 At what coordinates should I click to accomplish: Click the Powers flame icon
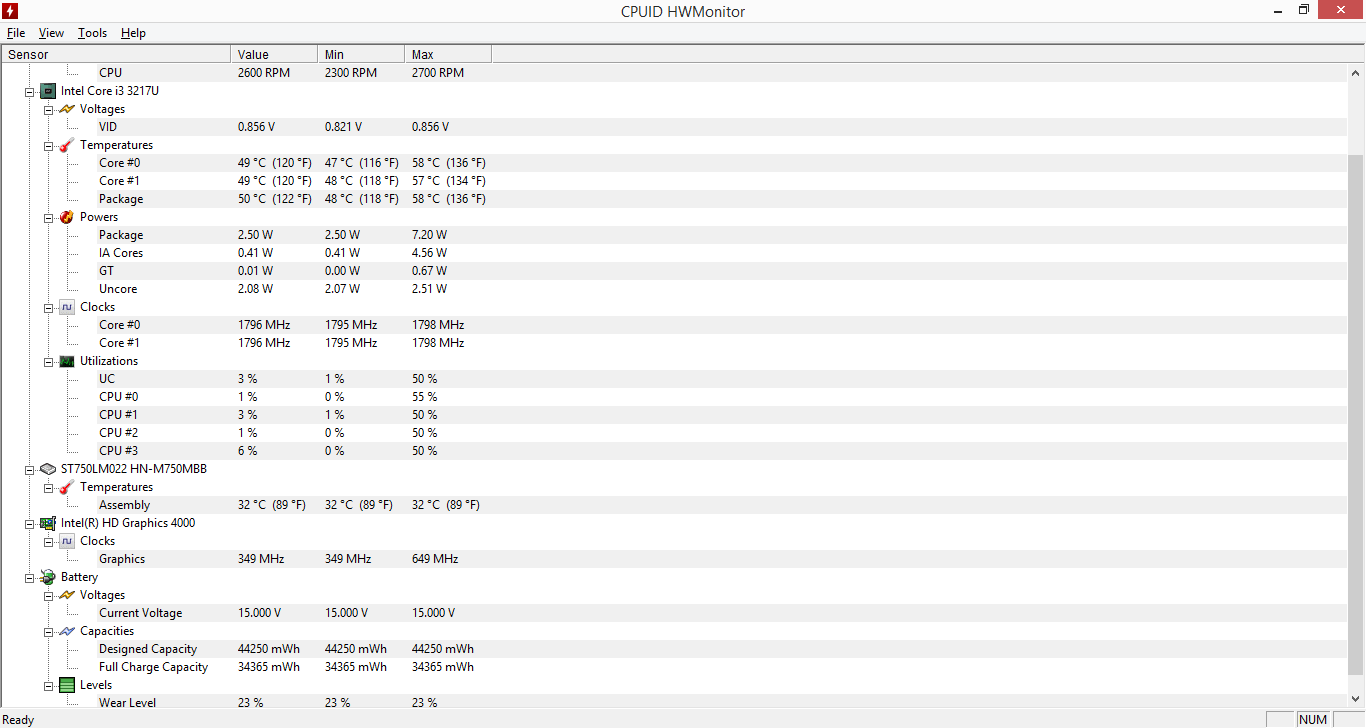click(67, 217)
